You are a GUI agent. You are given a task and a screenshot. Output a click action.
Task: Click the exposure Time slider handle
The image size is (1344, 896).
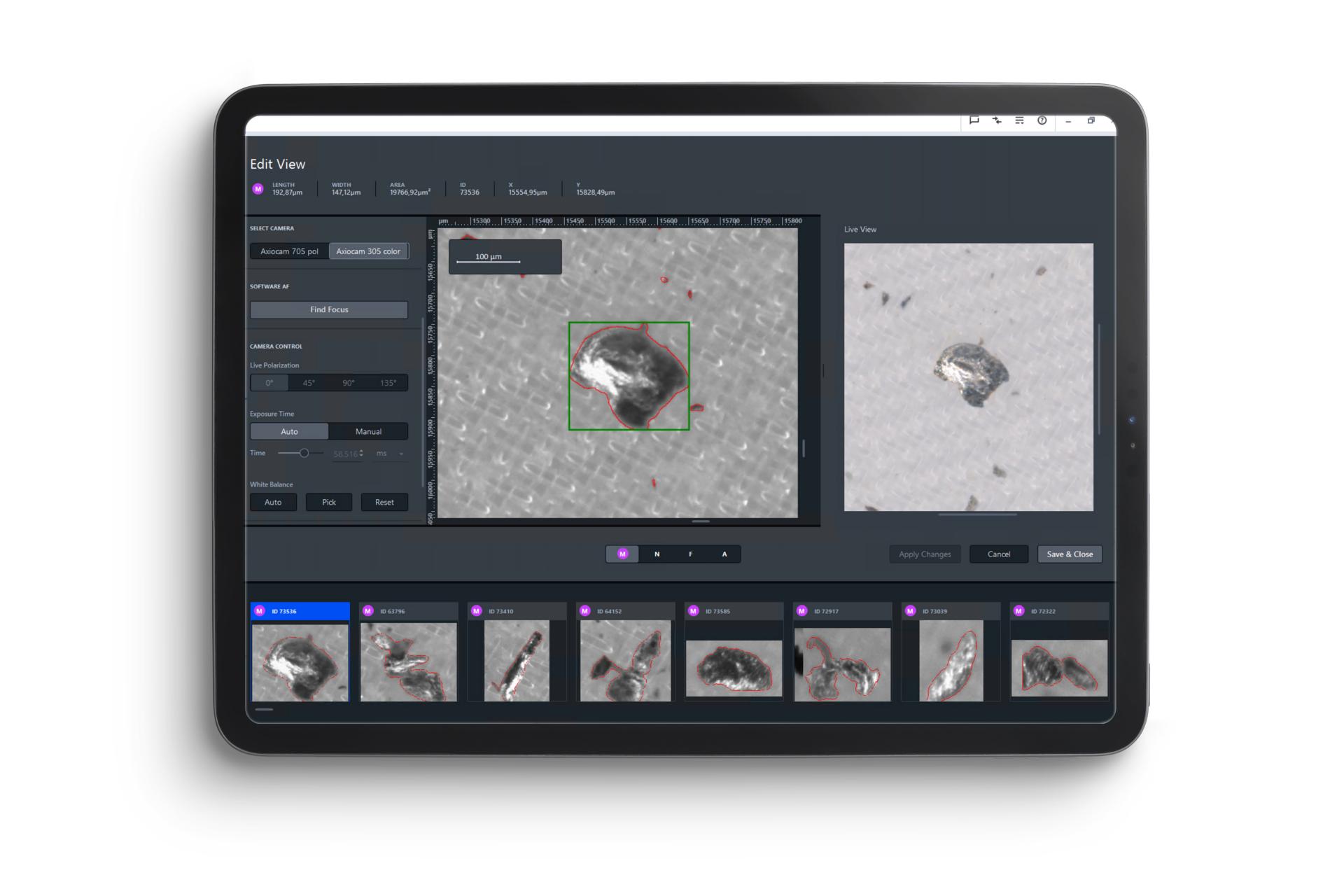click(x=304, y=454)
